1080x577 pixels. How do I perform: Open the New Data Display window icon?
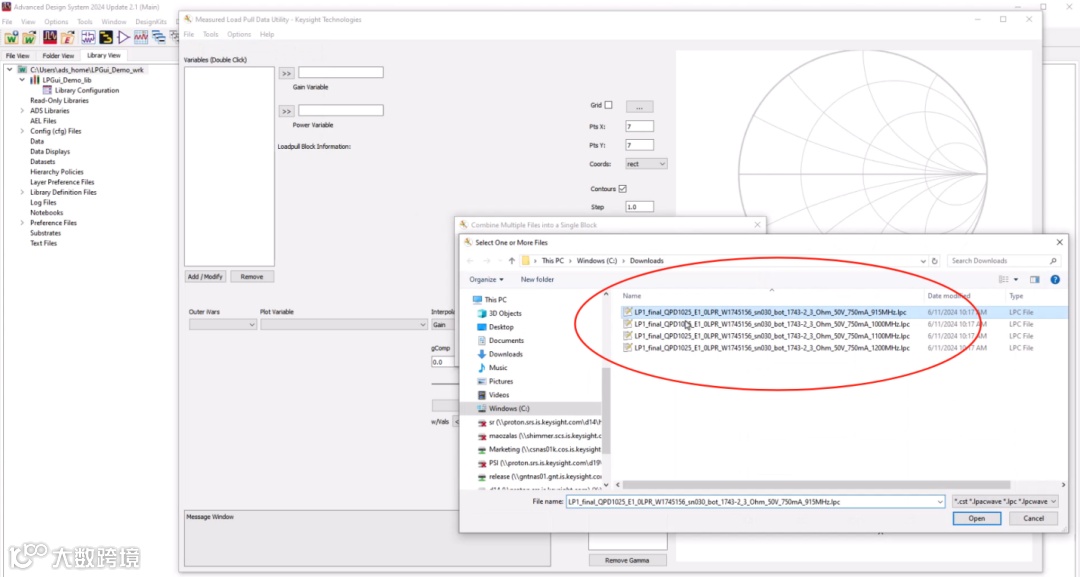[141, 36]
